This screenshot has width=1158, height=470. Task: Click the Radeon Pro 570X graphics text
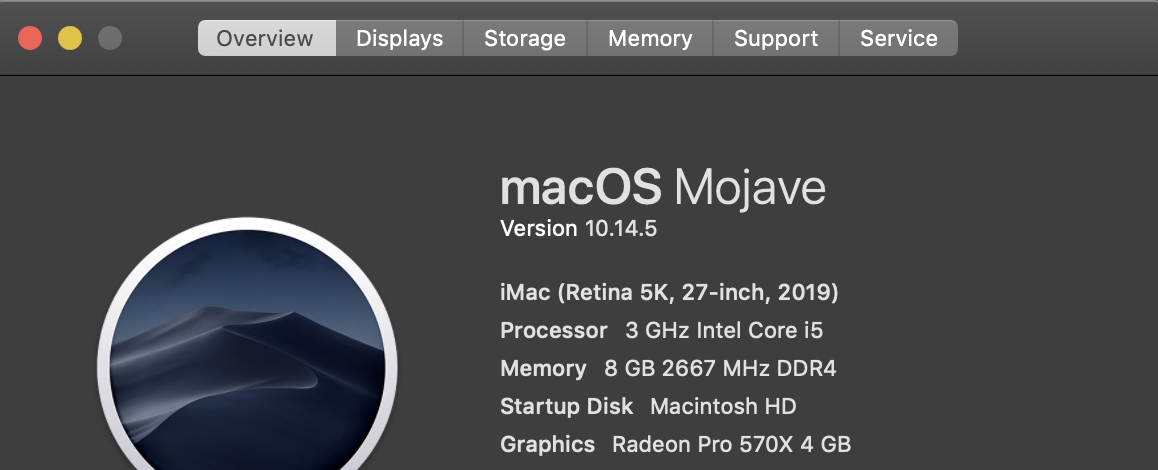point(731,444)
